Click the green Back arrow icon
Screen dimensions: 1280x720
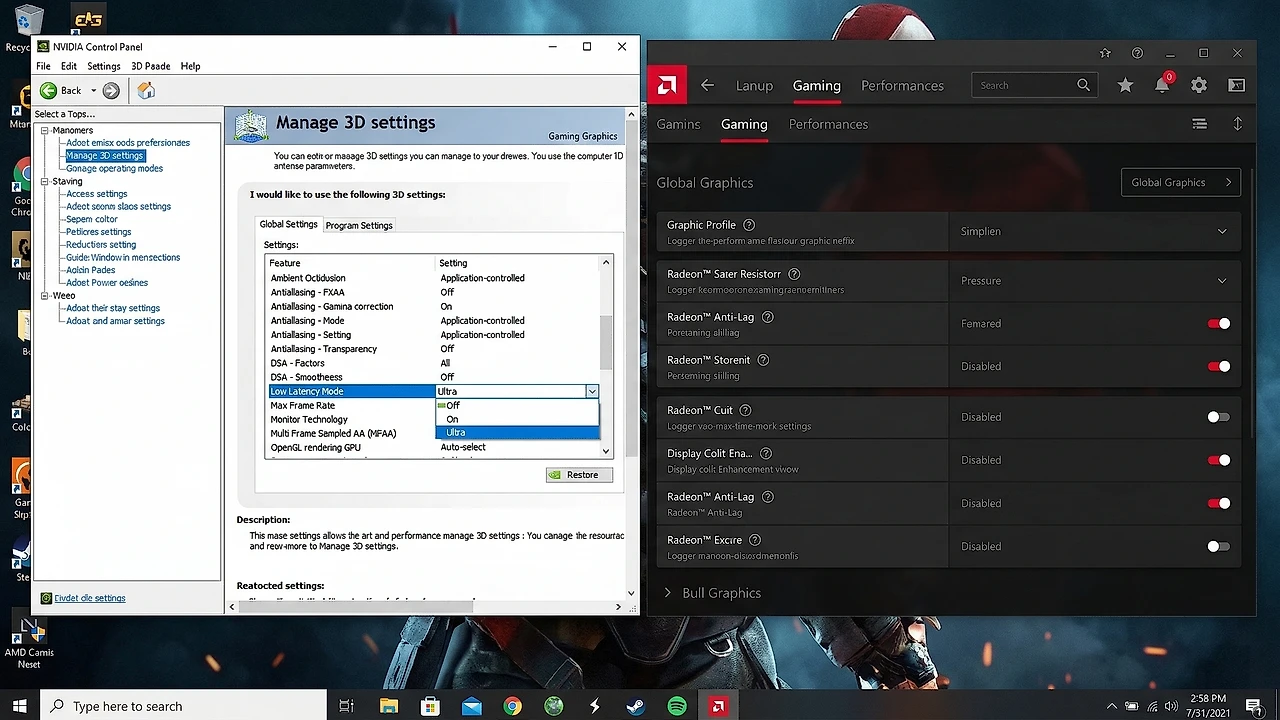point(48,91)
